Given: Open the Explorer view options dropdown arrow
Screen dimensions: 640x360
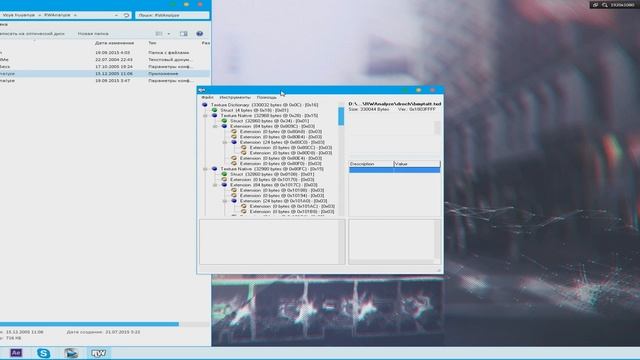Looking at the screenshot, I should [169, 34].
